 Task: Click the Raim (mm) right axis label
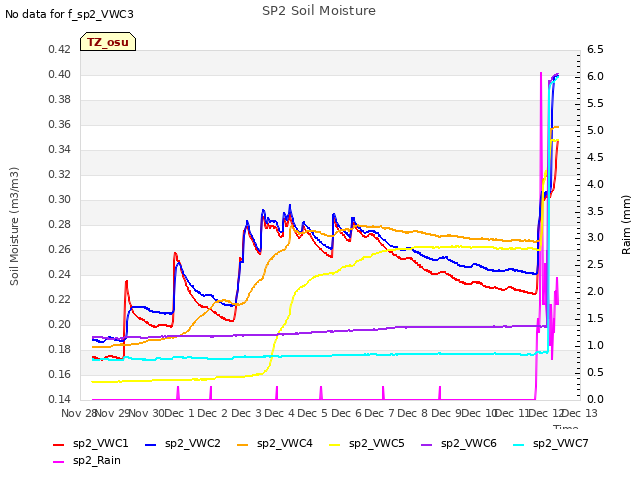pos(626,225)
